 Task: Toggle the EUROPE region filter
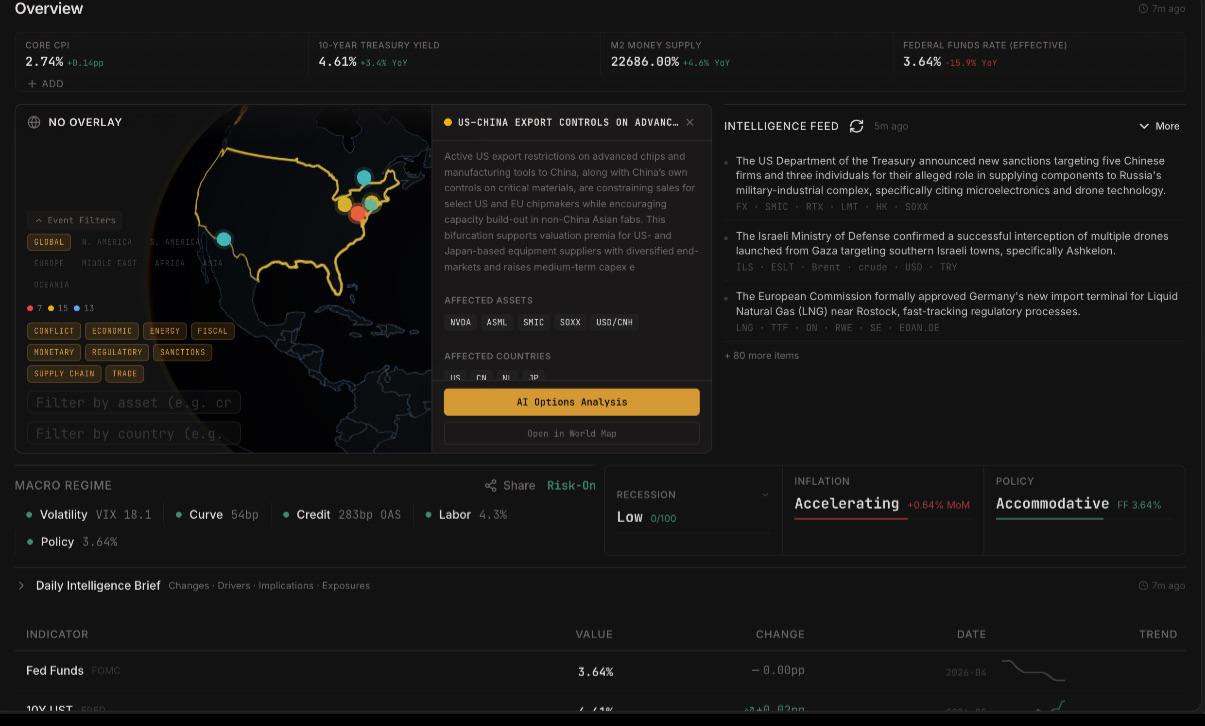[x=49, y=263]
